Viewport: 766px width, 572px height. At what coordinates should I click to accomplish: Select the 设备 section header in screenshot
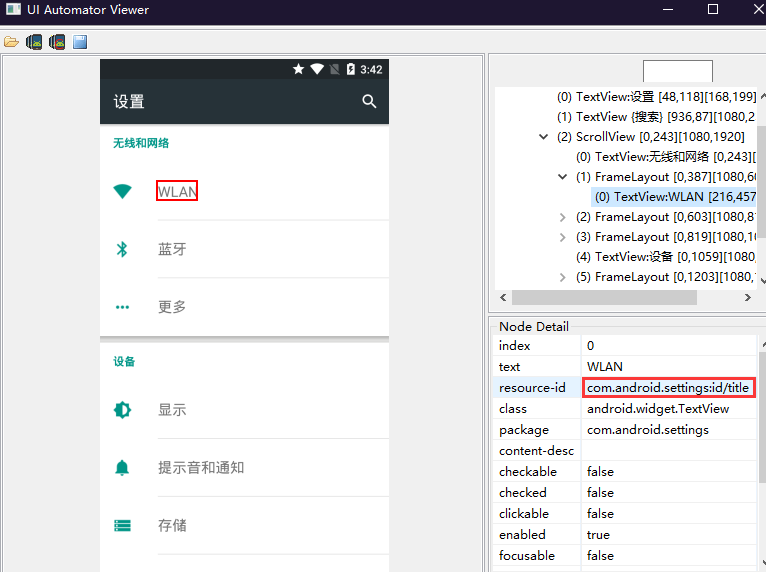point(124,361)
